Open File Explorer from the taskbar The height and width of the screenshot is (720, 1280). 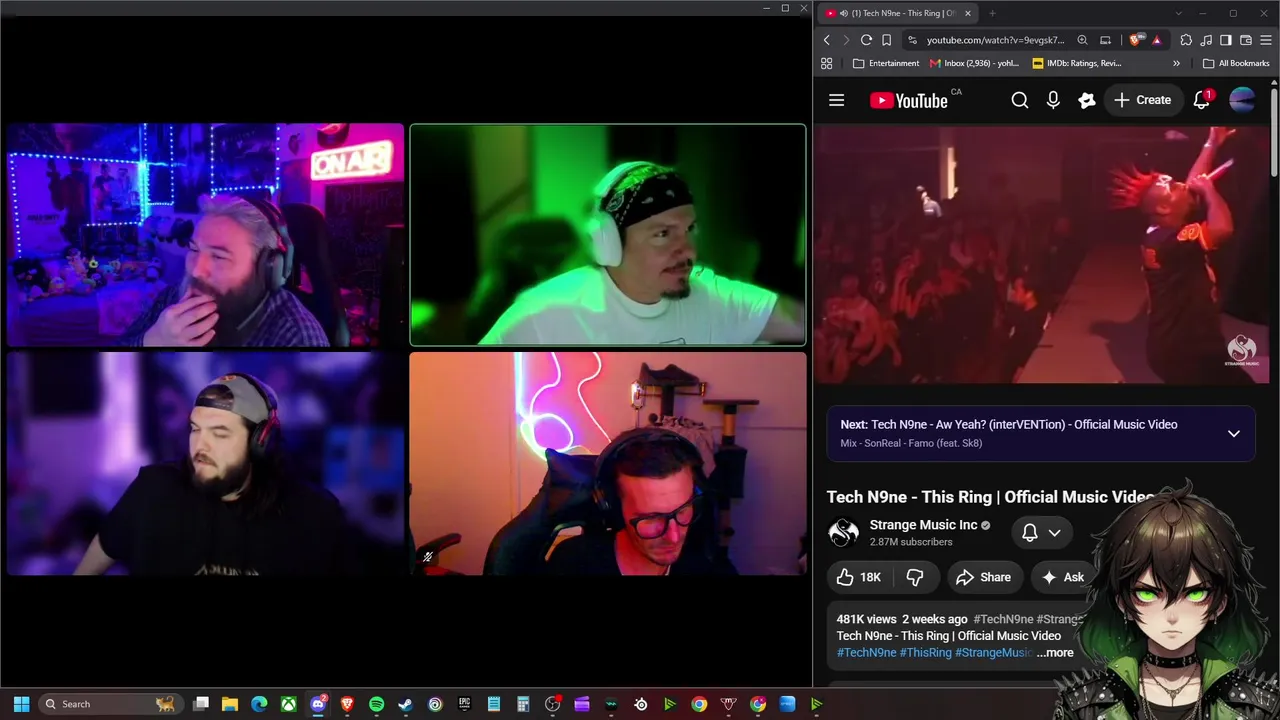pos(230,704)
